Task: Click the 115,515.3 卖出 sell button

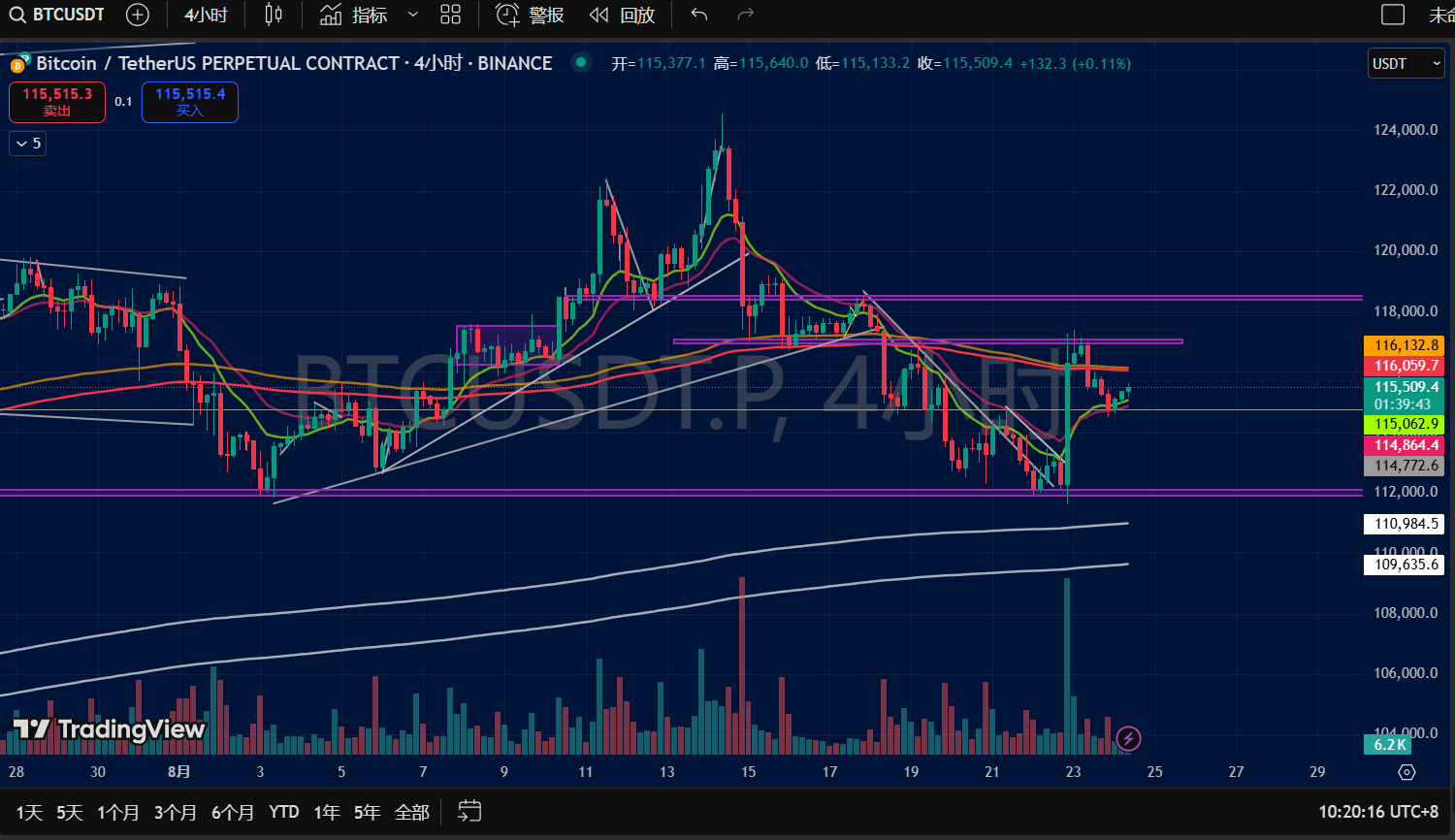Action: click(57, 102)
